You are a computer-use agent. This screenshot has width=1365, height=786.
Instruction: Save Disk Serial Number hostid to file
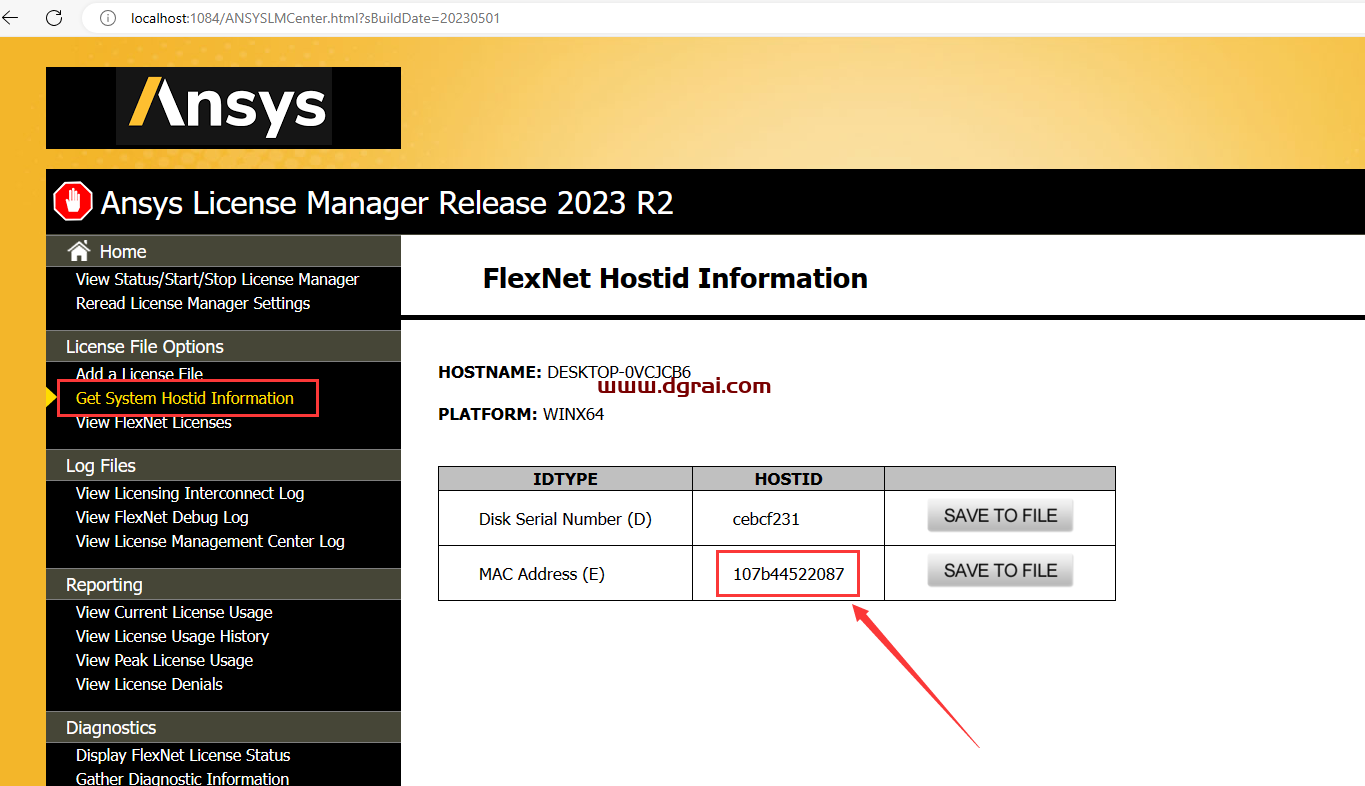[x=1000, y=516]
